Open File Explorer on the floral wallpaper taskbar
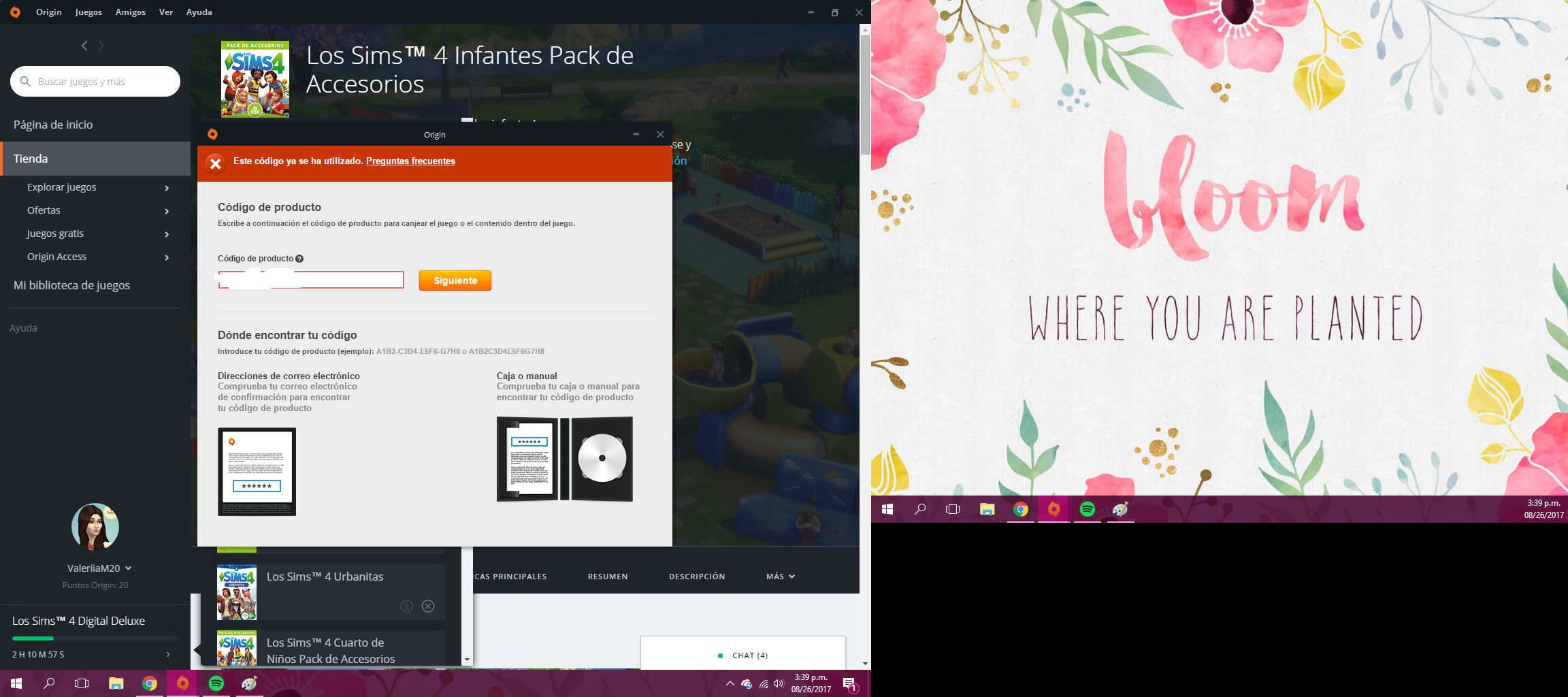The image size is (1568, 697). (987, 509)
